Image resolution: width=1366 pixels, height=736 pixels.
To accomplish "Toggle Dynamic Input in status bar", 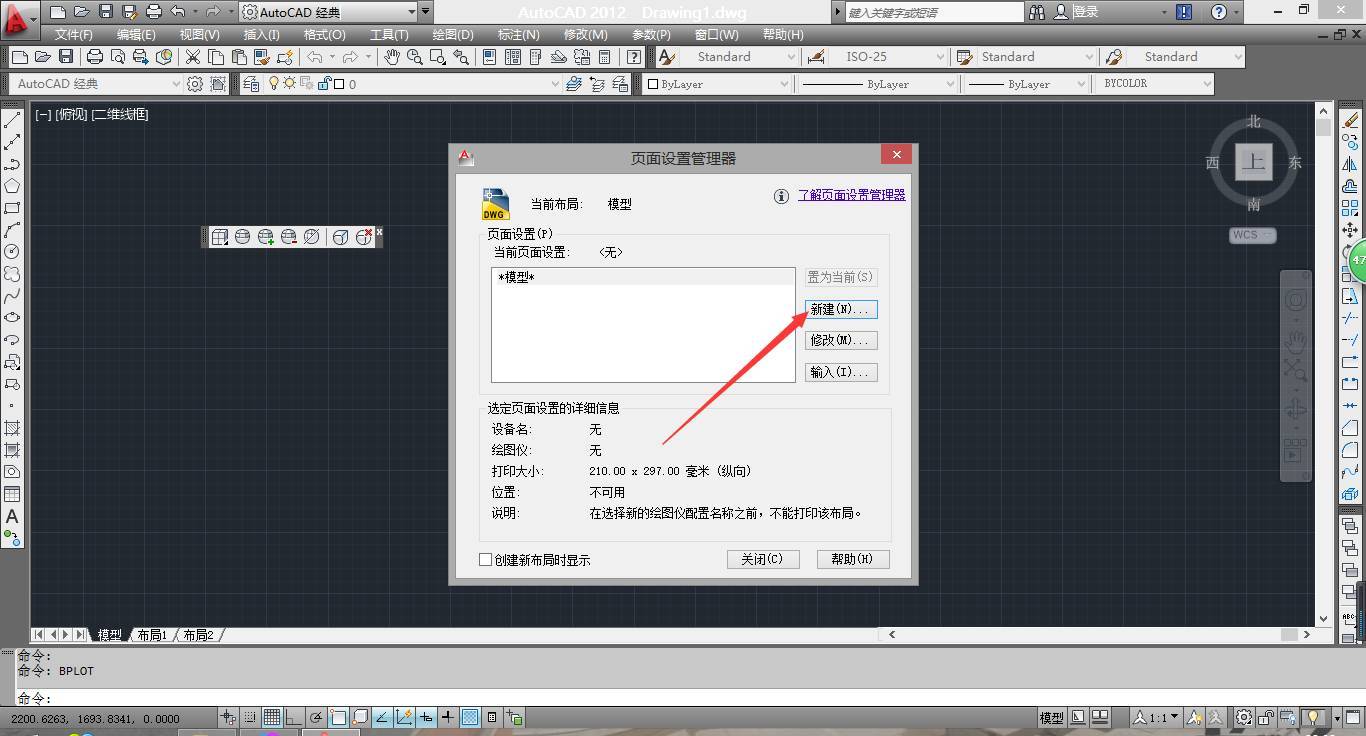I will [426, 717].
